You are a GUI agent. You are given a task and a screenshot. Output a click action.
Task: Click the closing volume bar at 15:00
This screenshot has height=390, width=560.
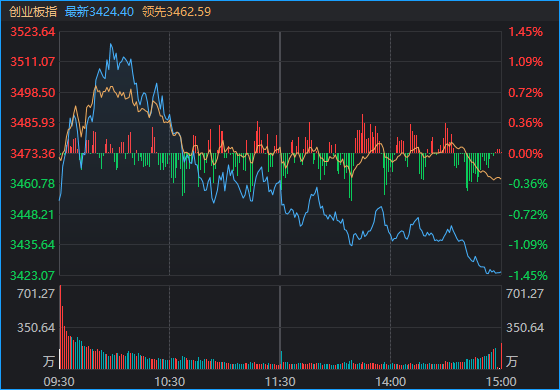[501, 356]
